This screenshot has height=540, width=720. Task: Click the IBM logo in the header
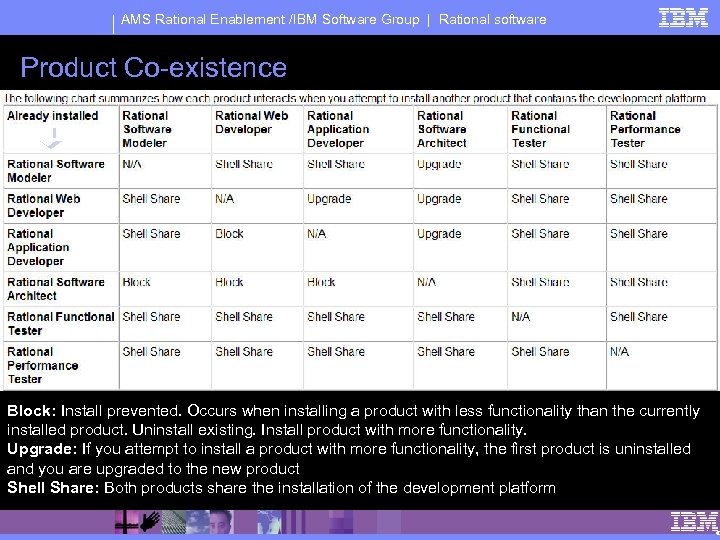point(683,18)
